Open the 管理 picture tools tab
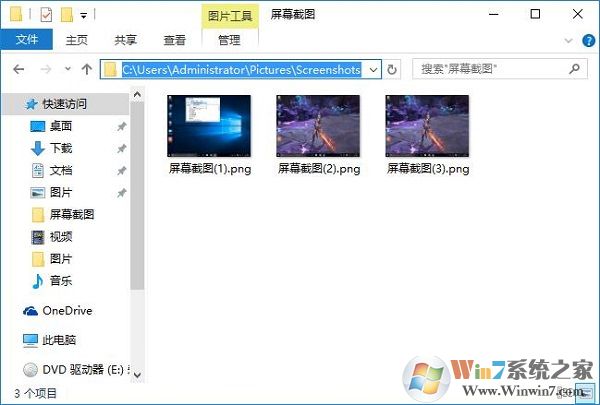Viewport: 600px width, 405px height. [x=229, y=40]
